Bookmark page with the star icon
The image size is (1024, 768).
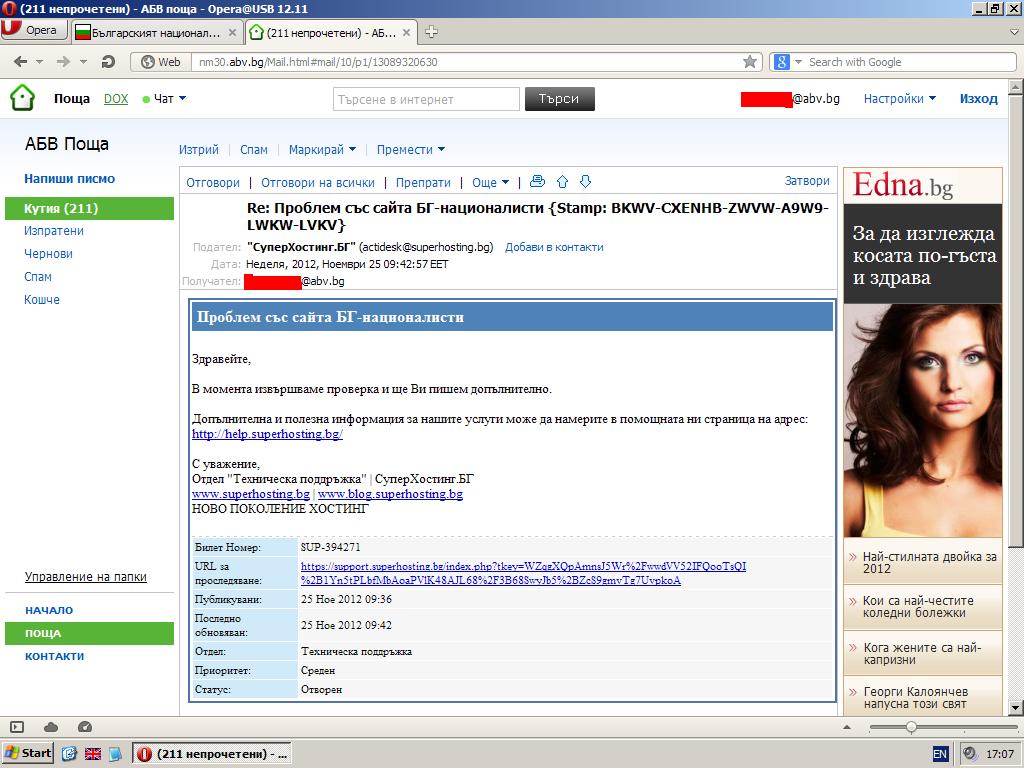click(x=750, y=61)
